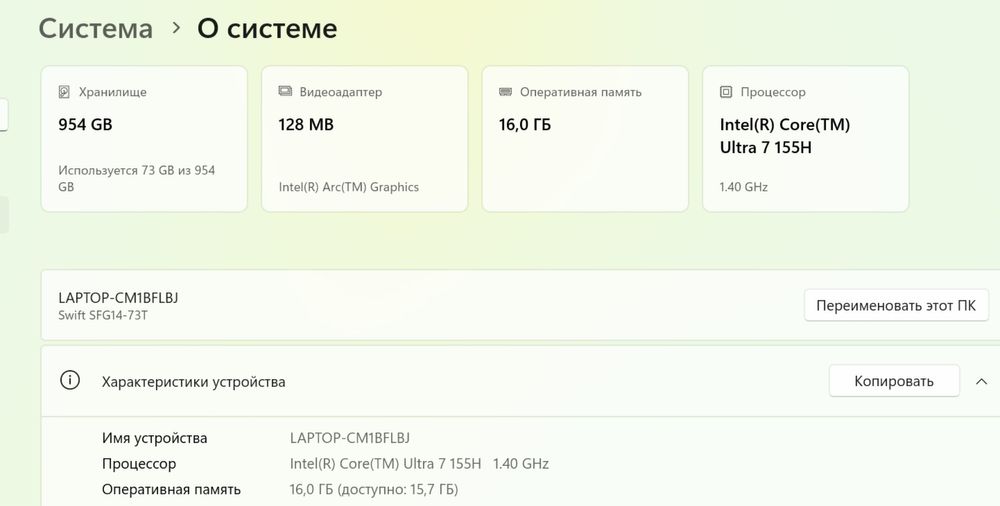Click the 1.40 GHz text in processor card
1000x506 pixels.
[744, 187]
